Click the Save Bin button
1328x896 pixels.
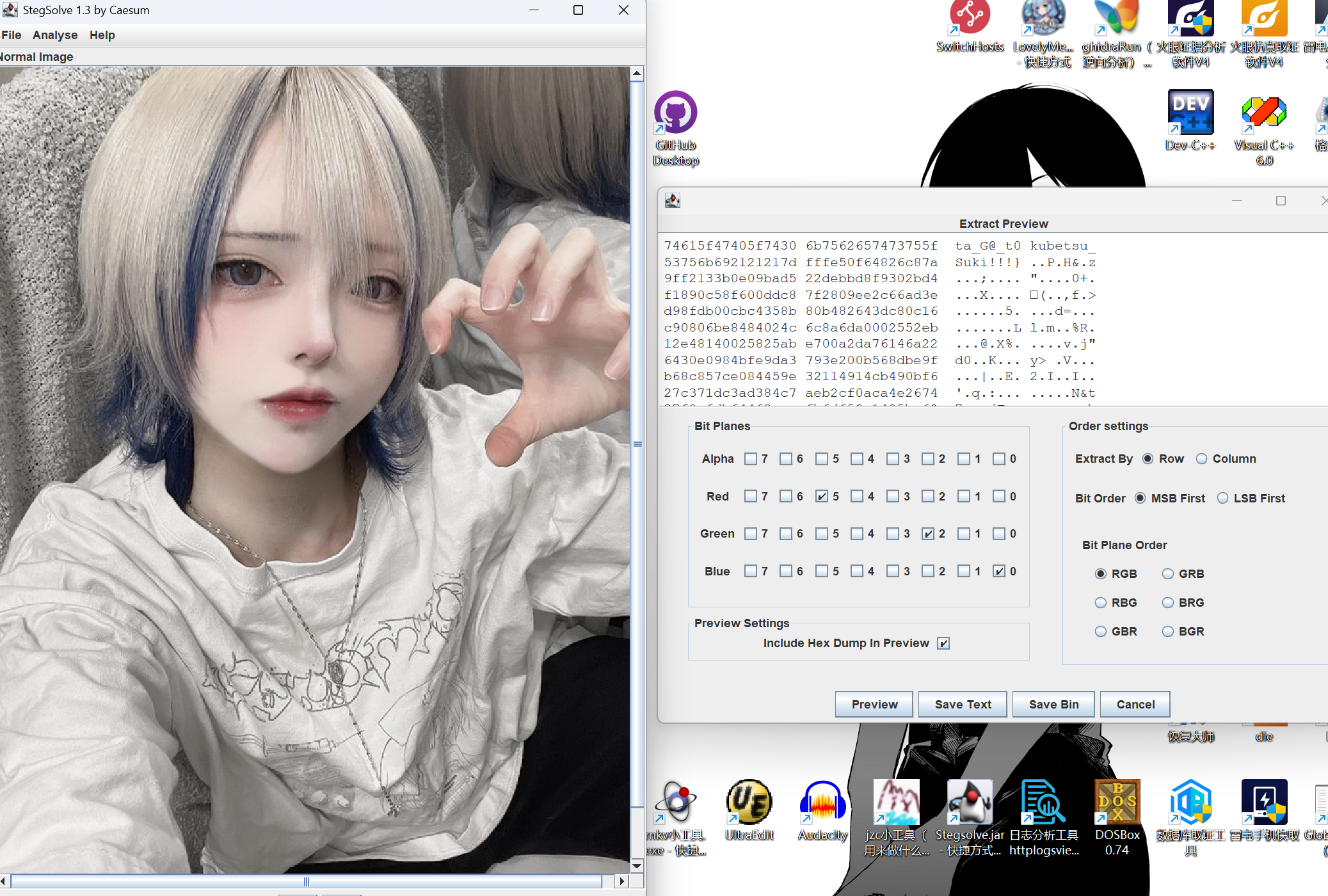[x=1053, y=705]
